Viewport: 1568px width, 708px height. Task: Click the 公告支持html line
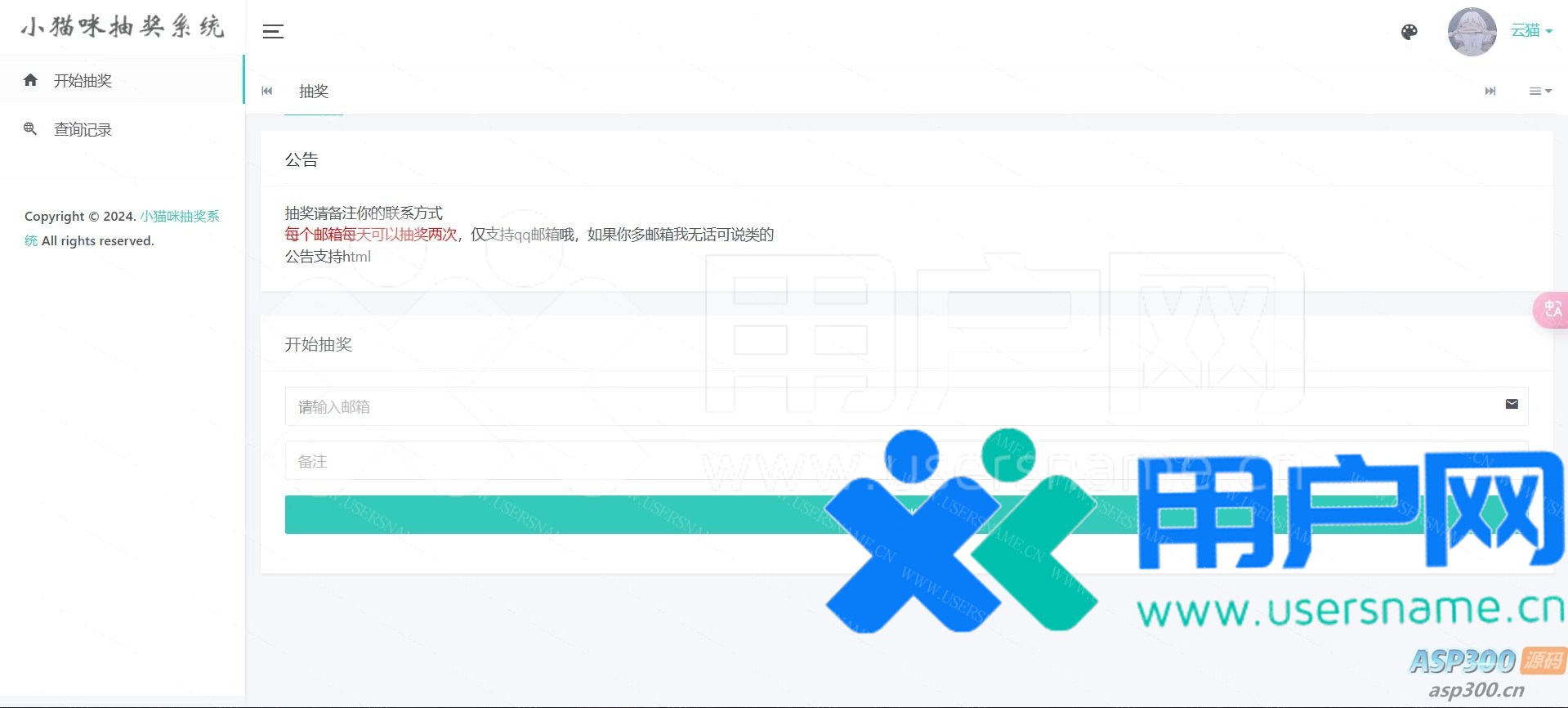(328, 257)
